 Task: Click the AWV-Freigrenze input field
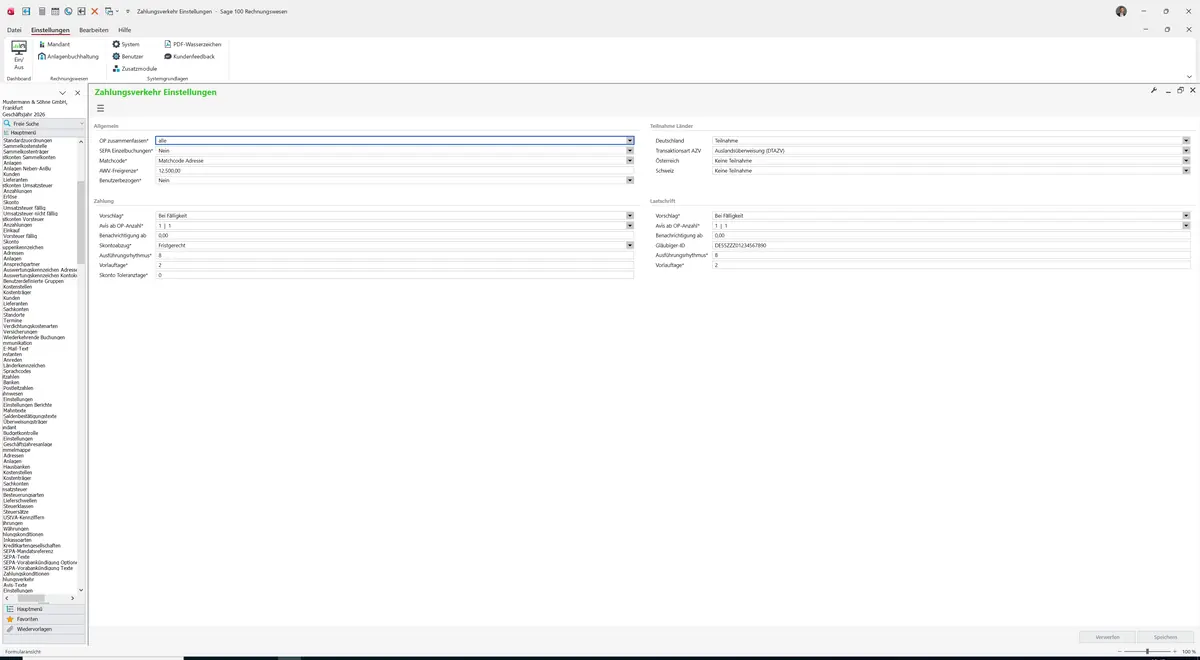click(x=395, y=170)
